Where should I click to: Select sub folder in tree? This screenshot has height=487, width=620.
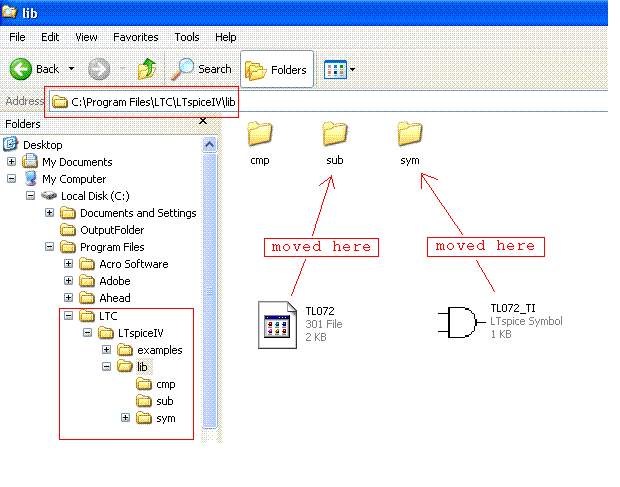coord(164,401)
